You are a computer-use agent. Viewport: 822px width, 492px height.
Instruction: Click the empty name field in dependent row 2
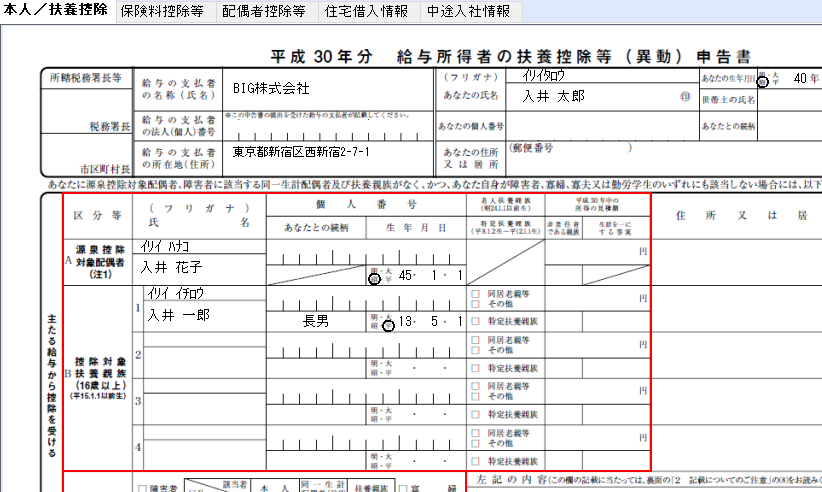point(204,362)
